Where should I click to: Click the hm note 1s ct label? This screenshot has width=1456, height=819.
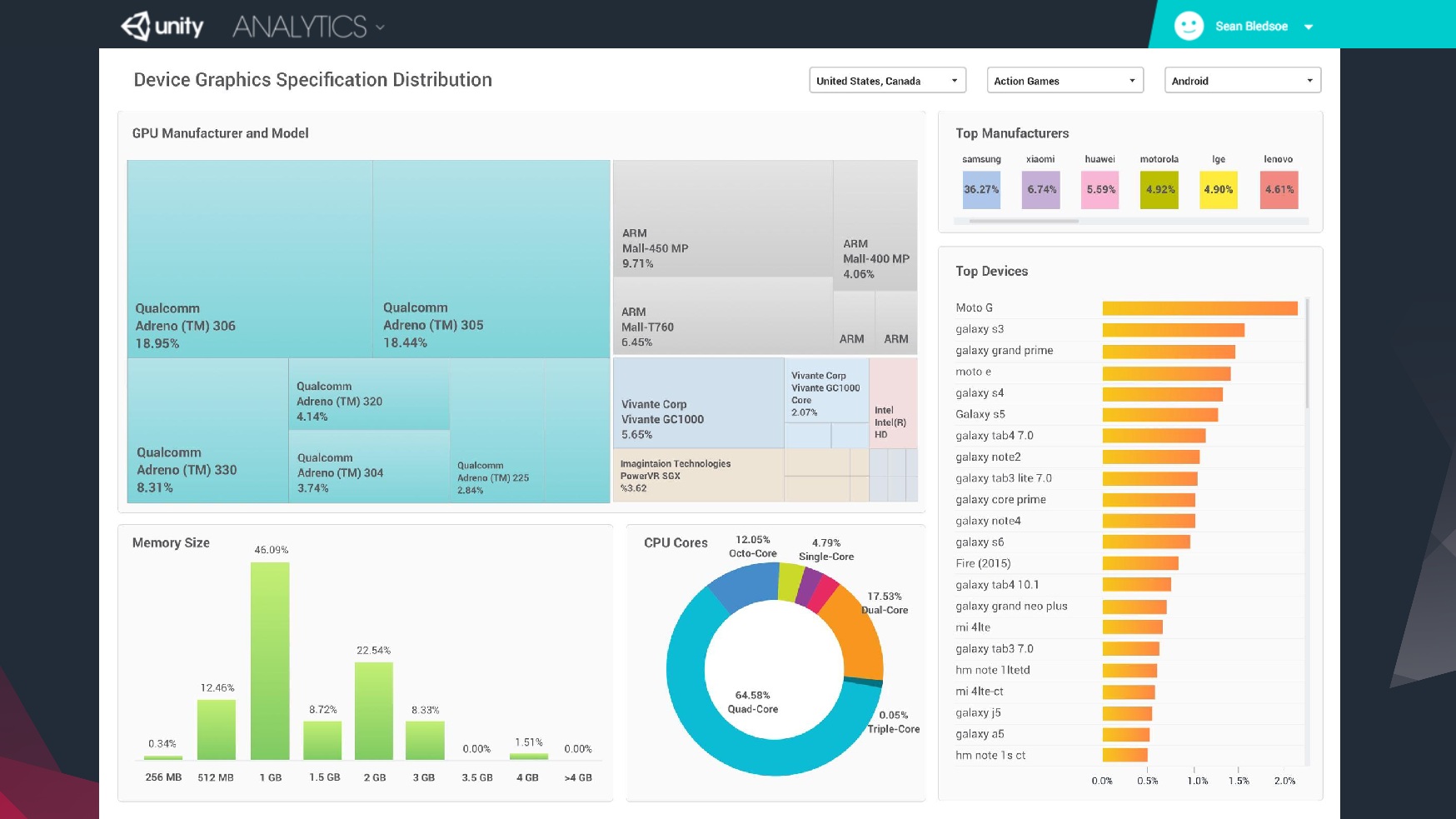(990, 756)
